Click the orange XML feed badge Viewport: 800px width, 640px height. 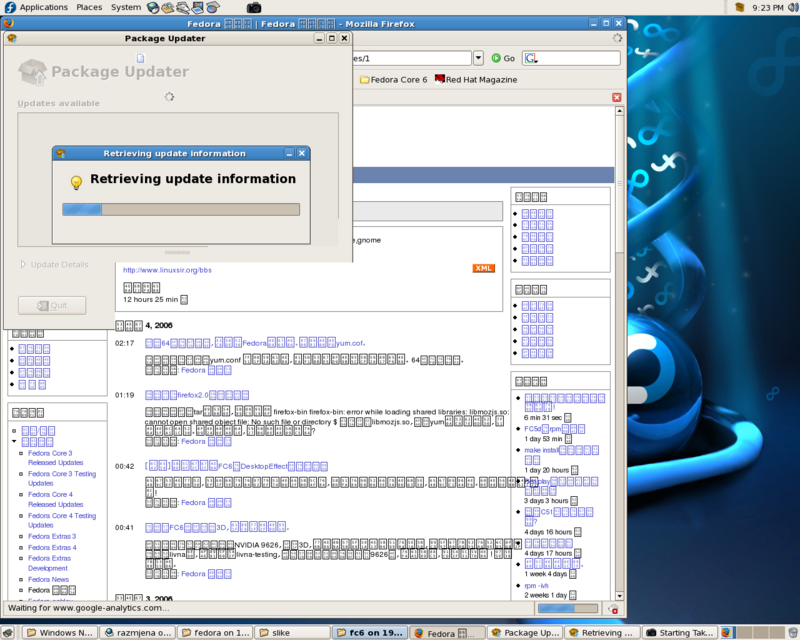pyautogui.click(x=483, y=268)
